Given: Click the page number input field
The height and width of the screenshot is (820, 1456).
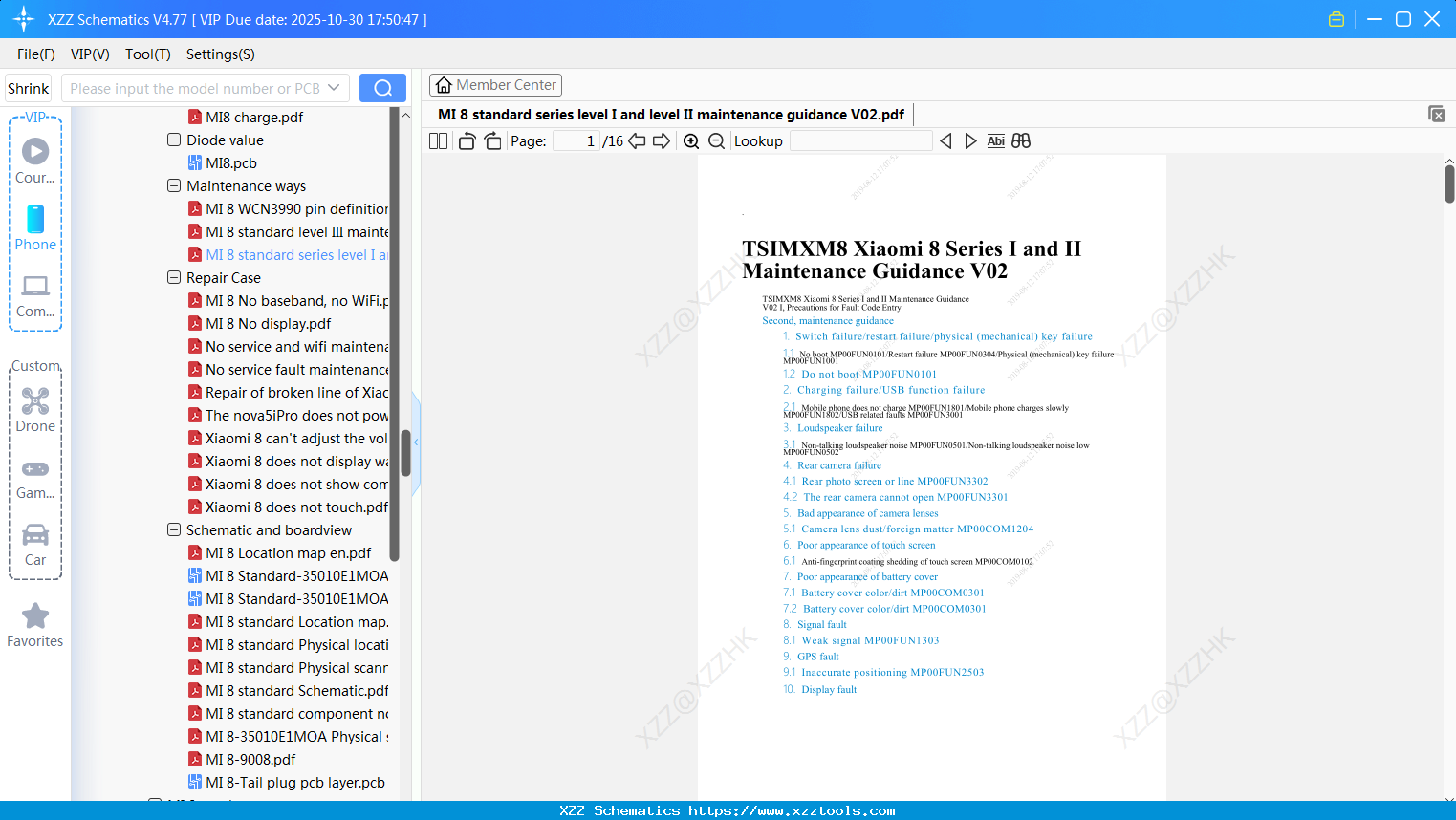Looking at the screenshot, I should tap(576, 141).
